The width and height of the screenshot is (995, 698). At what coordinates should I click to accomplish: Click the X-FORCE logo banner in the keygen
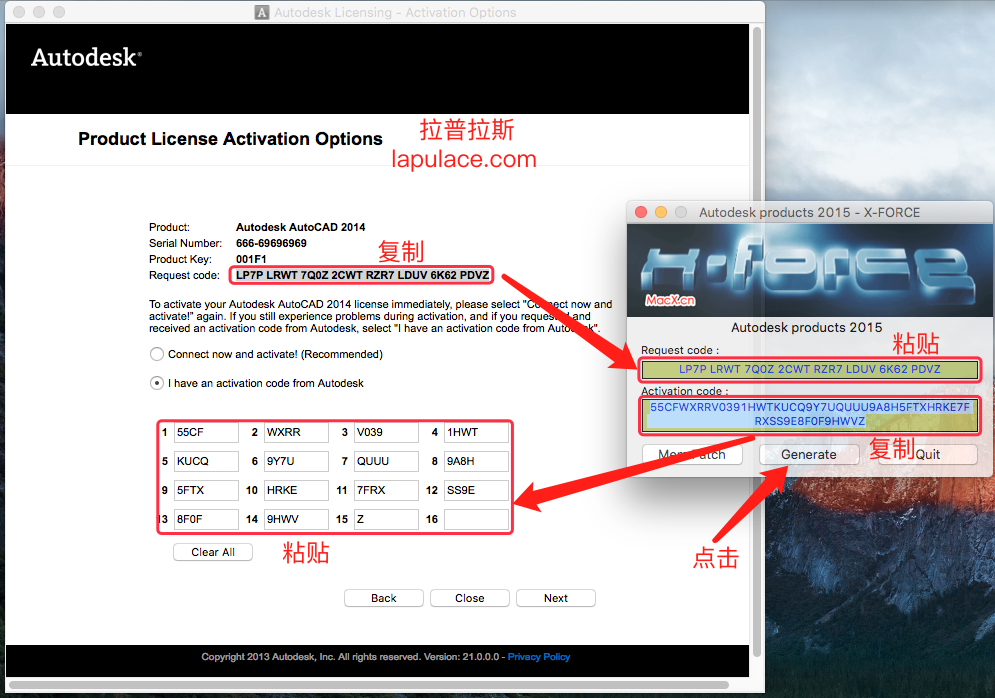[809, 265]
